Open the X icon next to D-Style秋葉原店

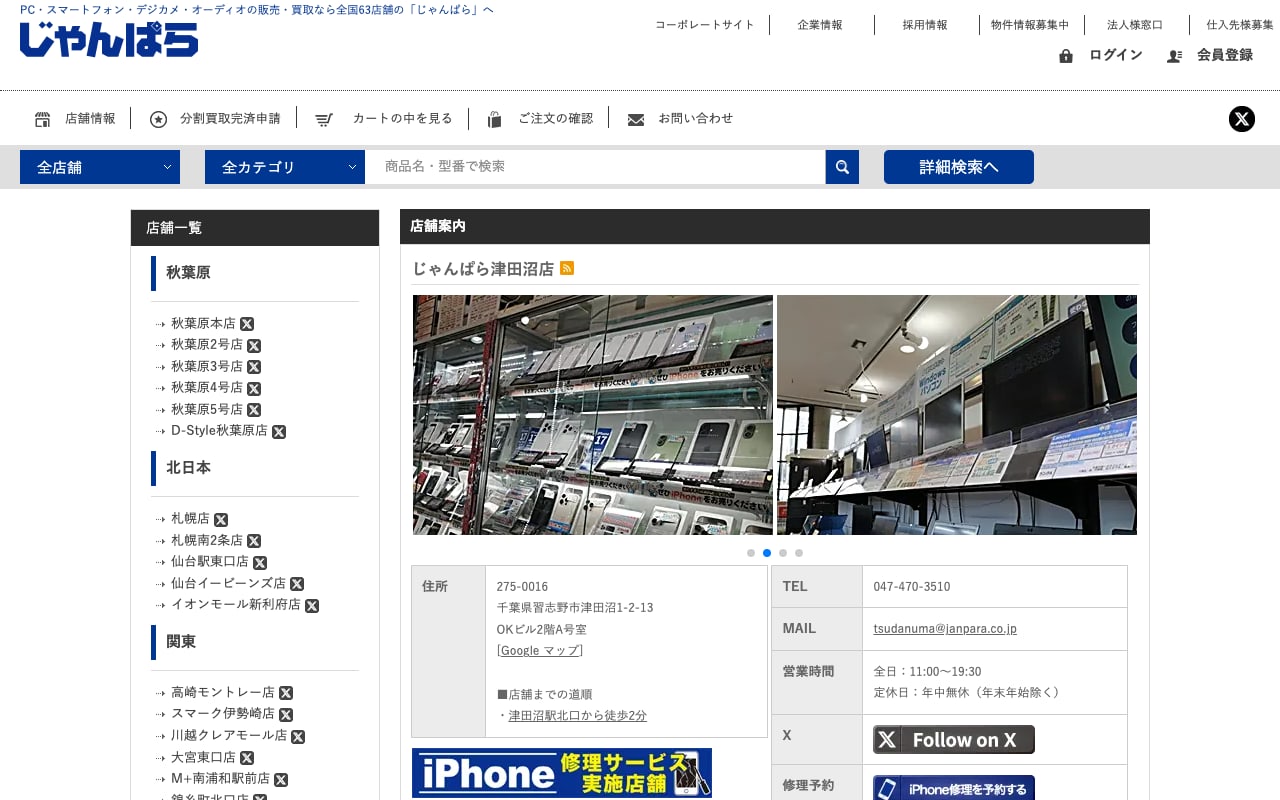pos(279,432)
